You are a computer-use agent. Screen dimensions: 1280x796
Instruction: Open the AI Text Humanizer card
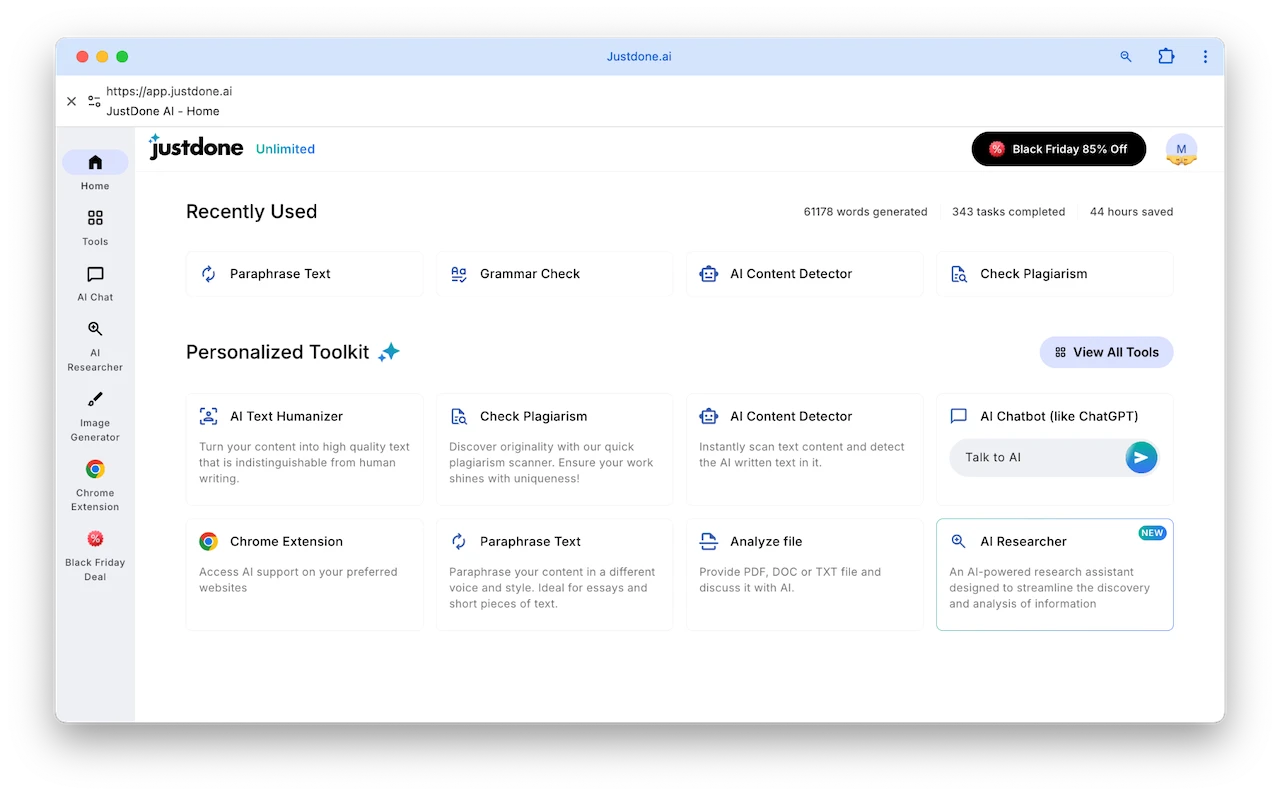[x=304, y=448]
